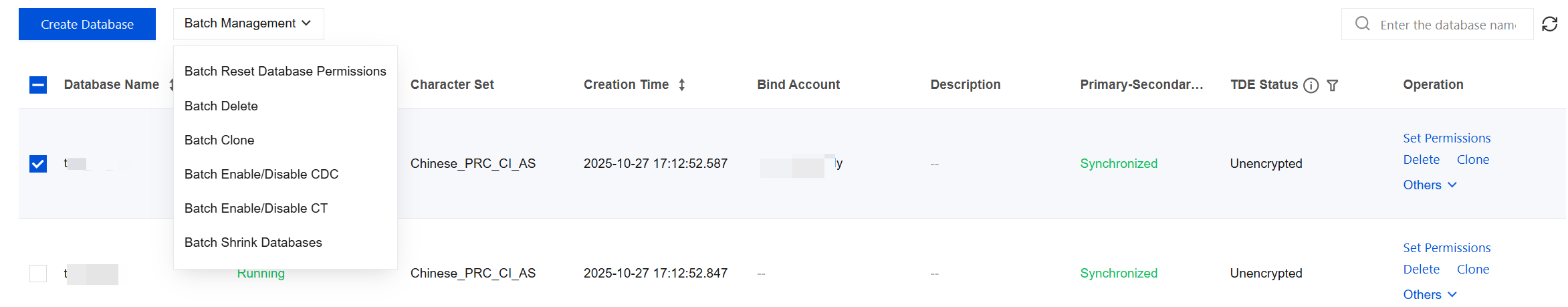This screenshot has width=1568, height=307.
Task: Expand Others menu in first row
Action: 1430,185
